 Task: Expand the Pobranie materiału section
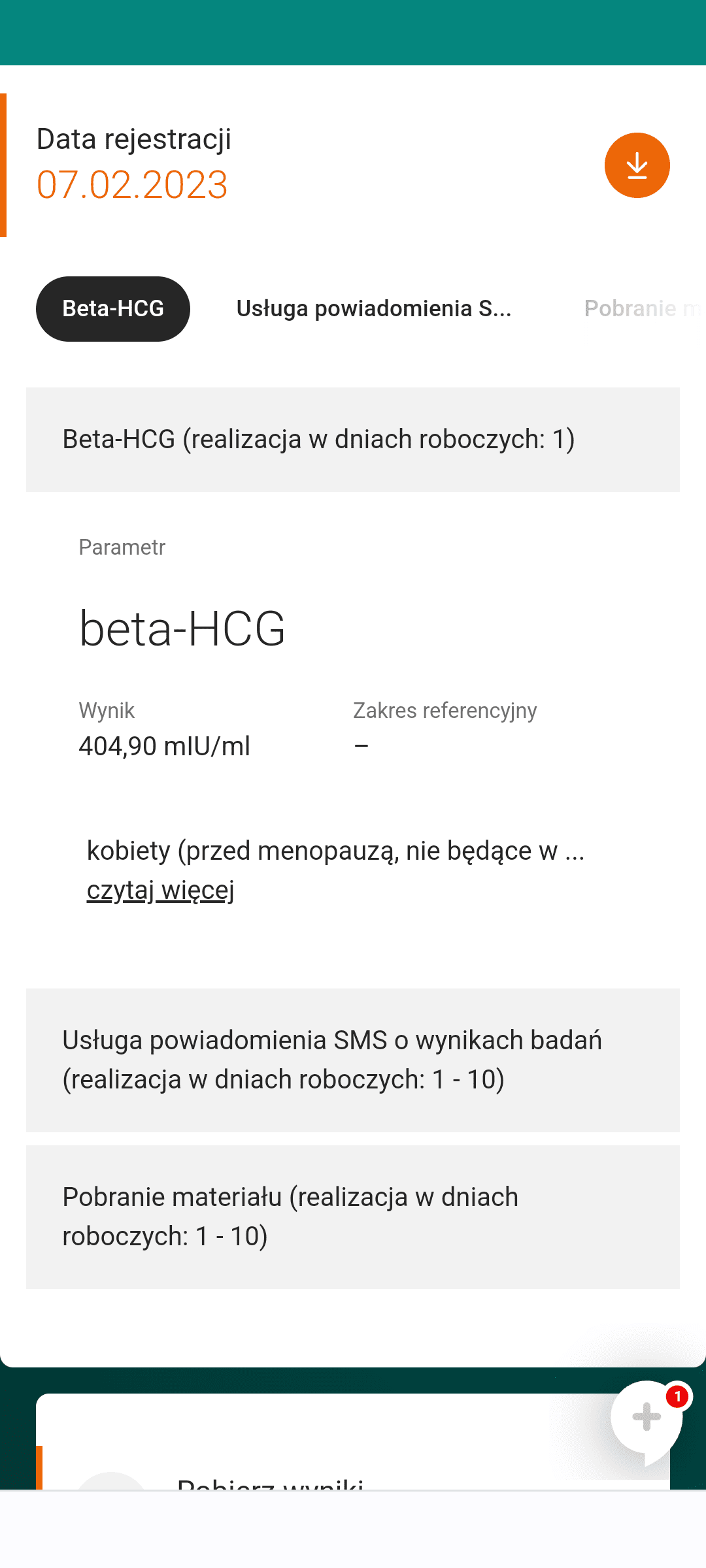[352, 1217]
